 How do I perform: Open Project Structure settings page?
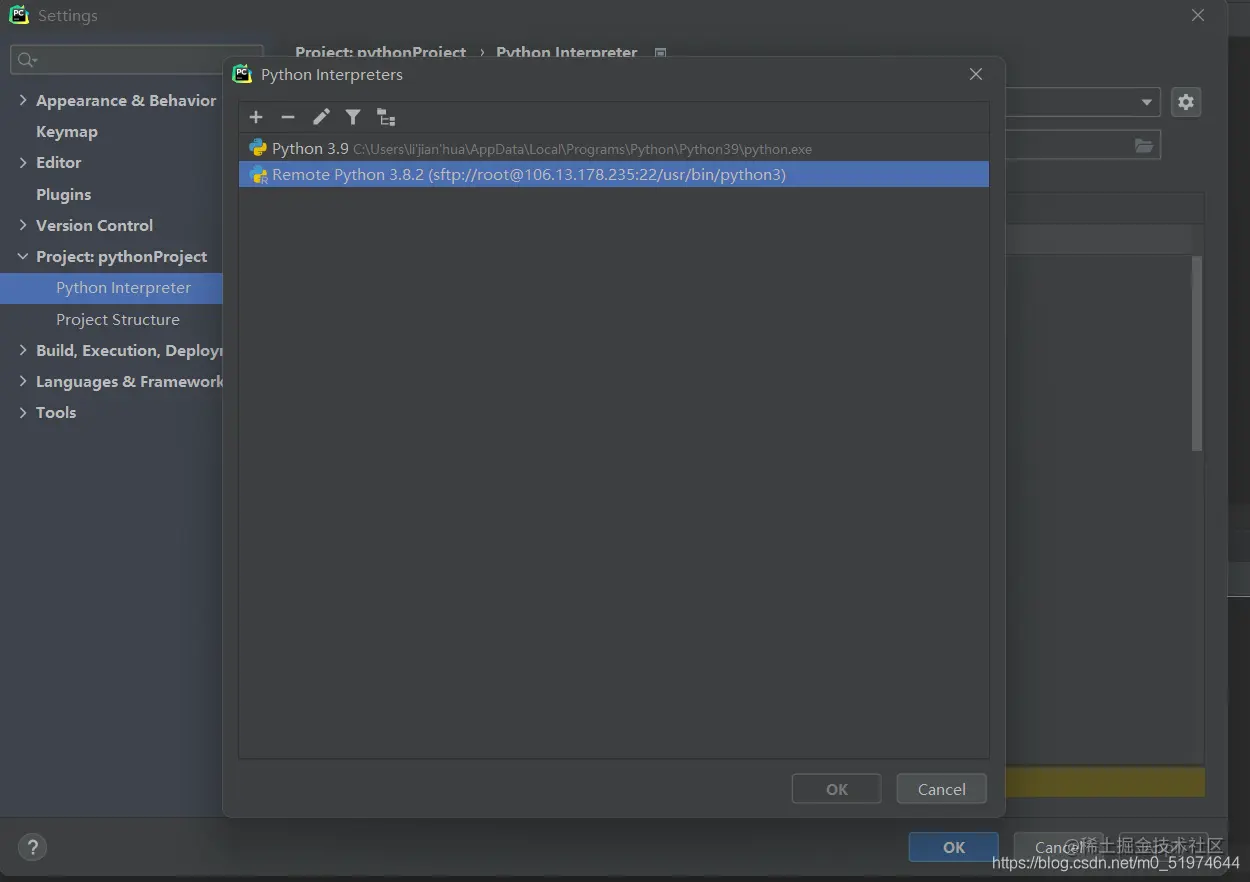click(x=118, y=319)
